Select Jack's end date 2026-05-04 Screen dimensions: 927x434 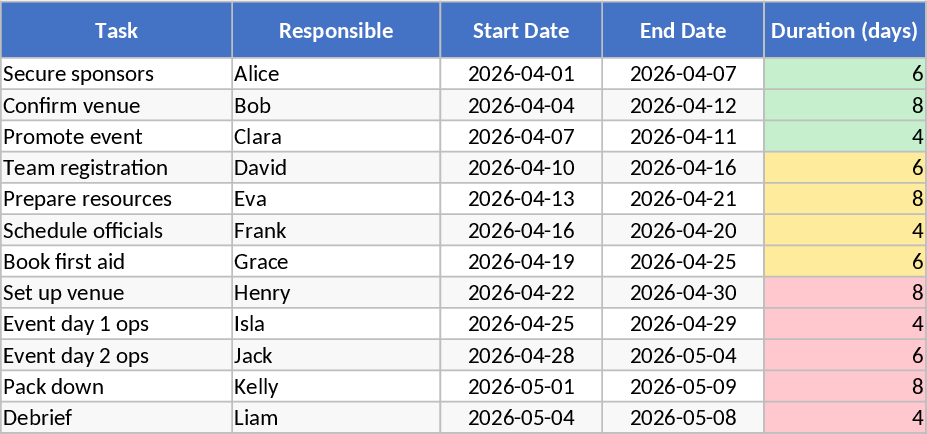pos(683,356)
